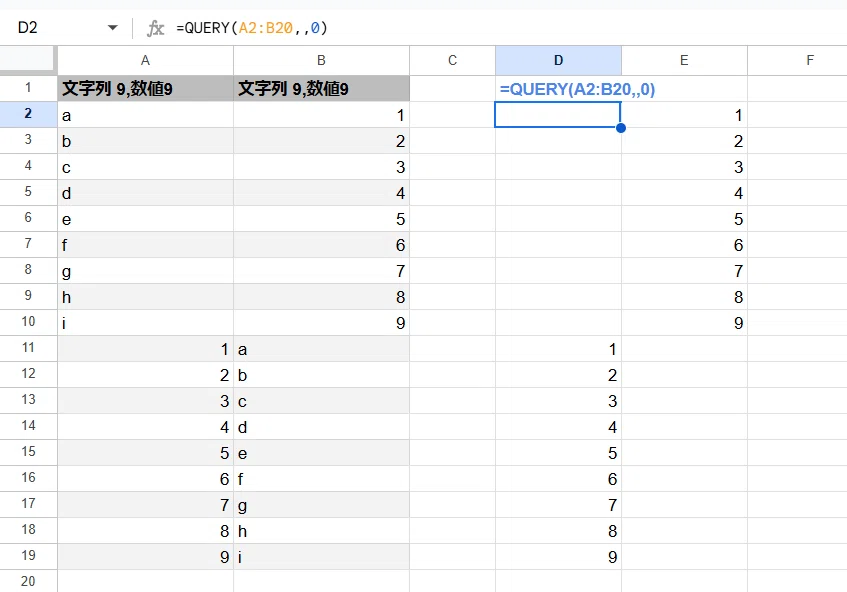Click cell E10 with value 9

684,322
